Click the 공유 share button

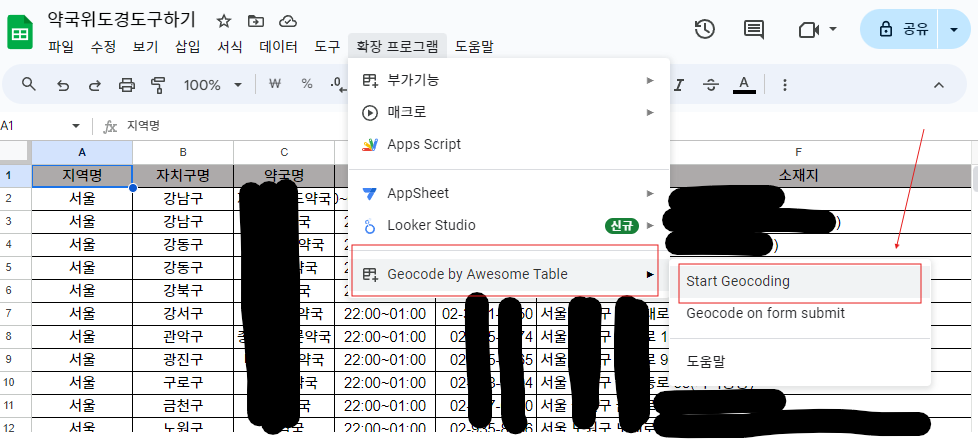pyautogui.click(x=898, y=29)
